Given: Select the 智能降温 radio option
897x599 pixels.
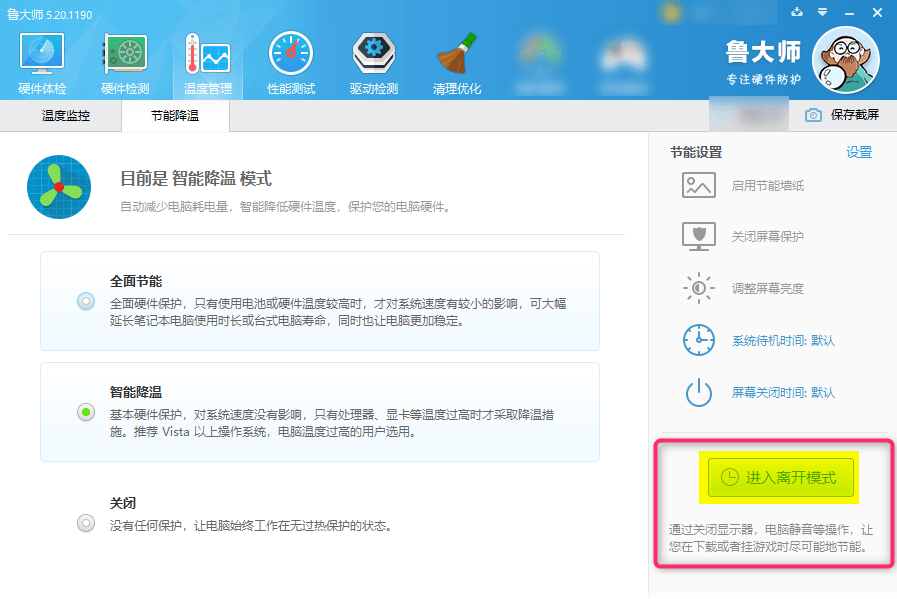Looking at the screenshot, I should coord(86,412).
